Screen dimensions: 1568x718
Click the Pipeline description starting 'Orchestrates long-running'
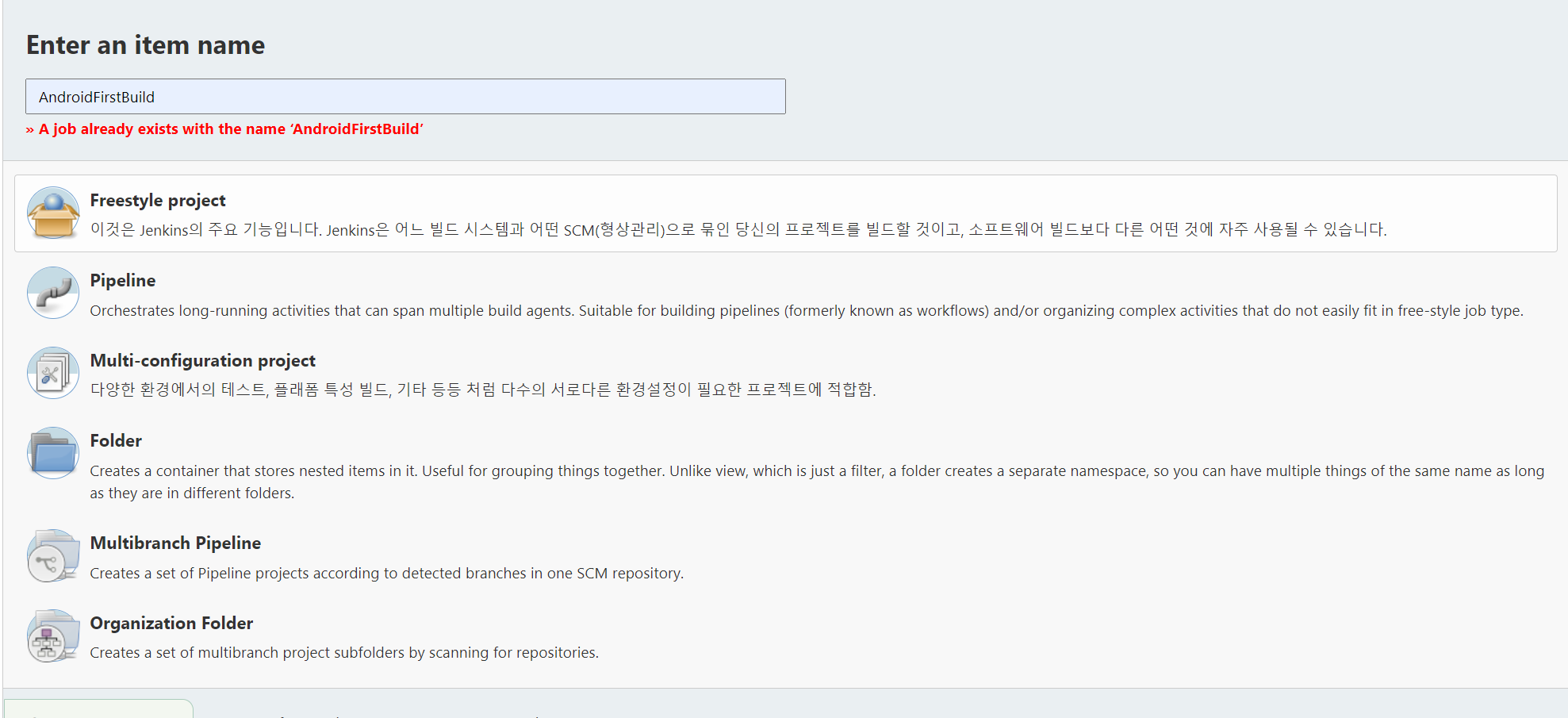click(807, 310)
